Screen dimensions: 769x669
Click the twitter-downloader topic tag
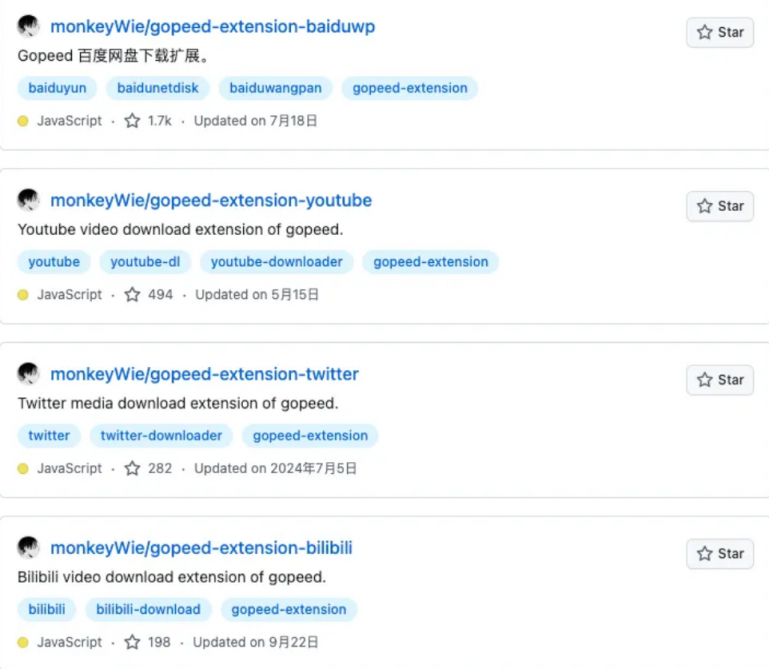coord(161,436)
